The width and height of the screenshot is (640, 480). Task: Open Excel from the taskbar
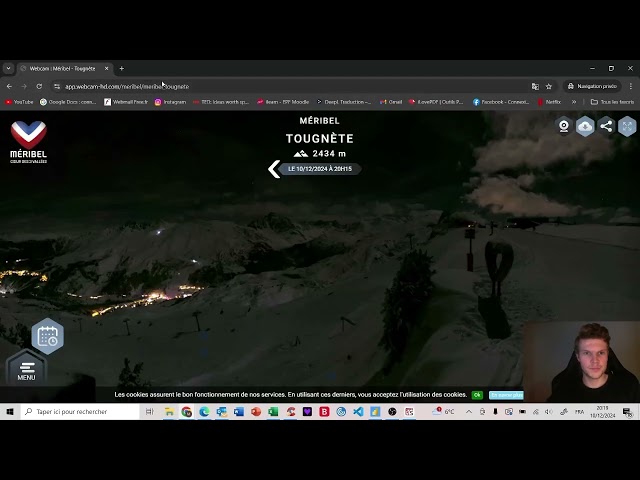pyautogui.click(x=273, y=411)
